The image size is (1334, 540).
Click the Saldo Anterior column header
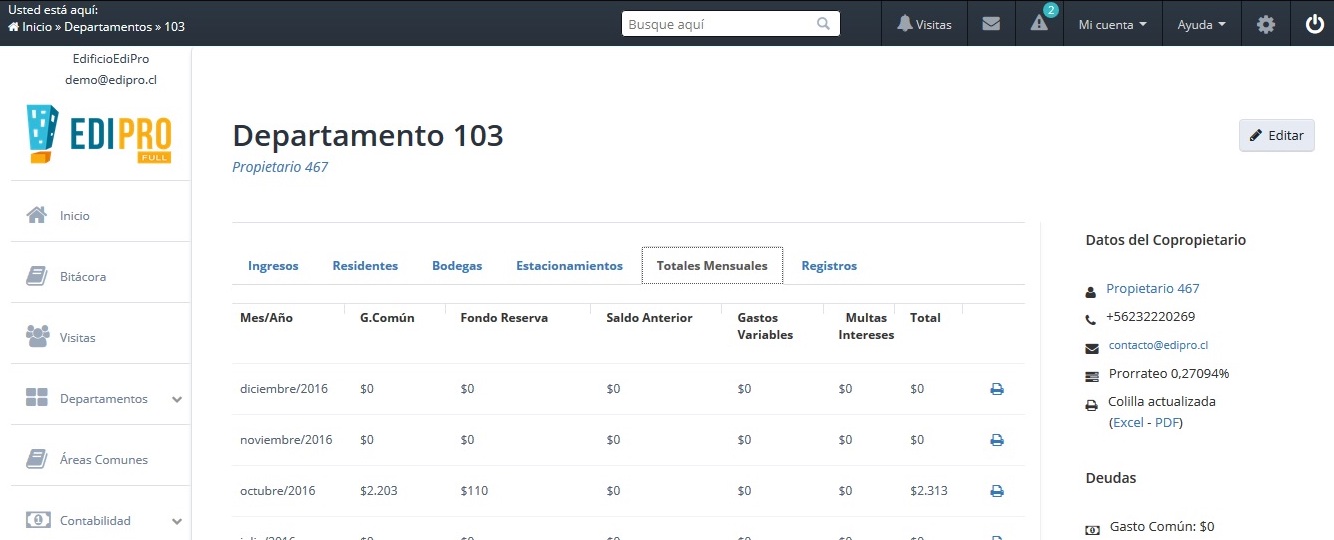[649, 318]
